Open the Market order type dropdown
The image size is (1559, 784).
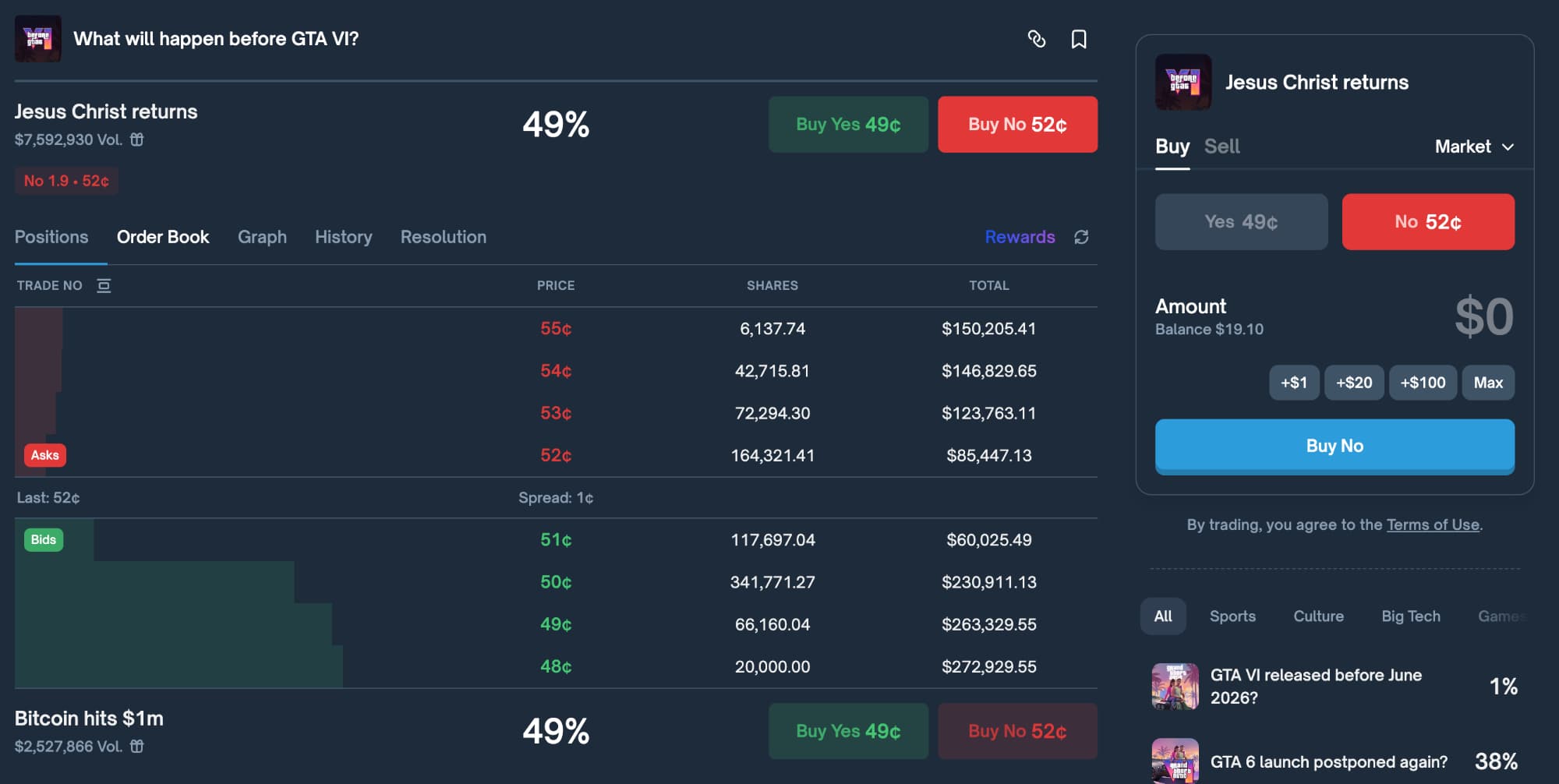(1473, 147)
